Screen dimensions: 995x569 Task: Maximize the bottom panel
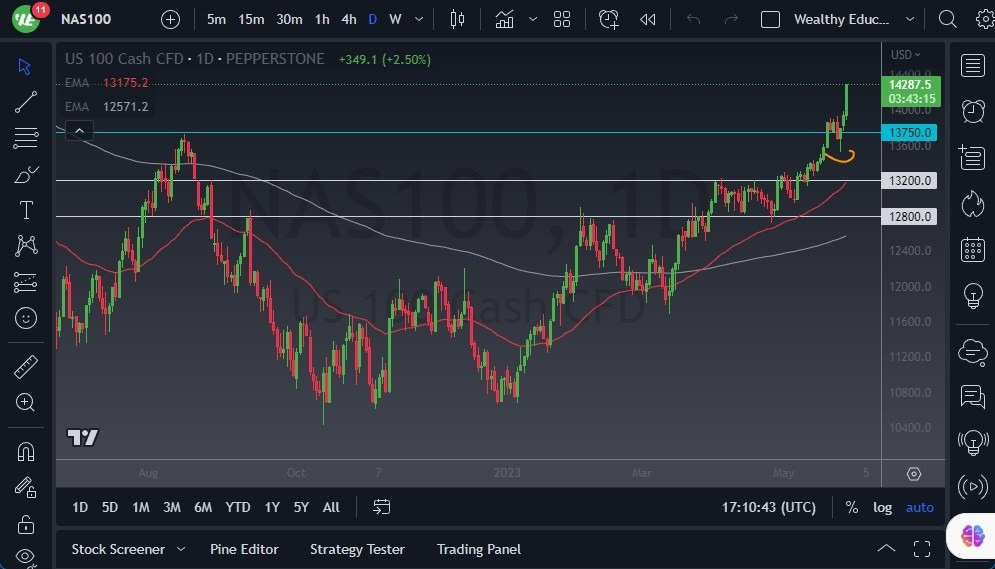point(922,549)
